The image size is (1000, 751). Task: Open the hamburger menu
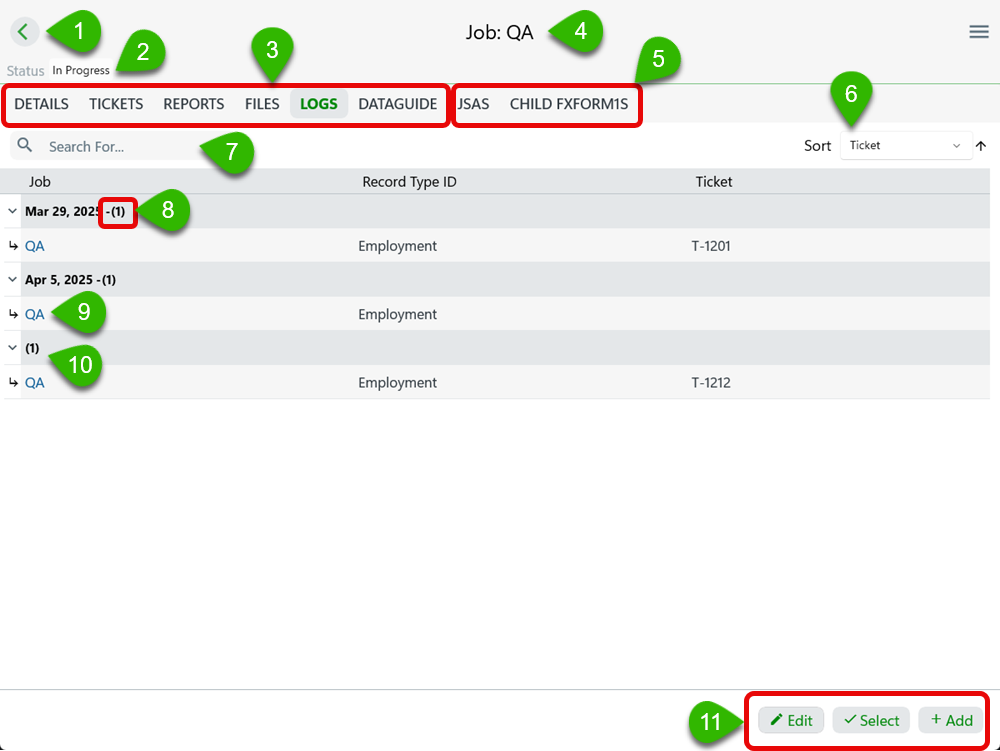978,32
